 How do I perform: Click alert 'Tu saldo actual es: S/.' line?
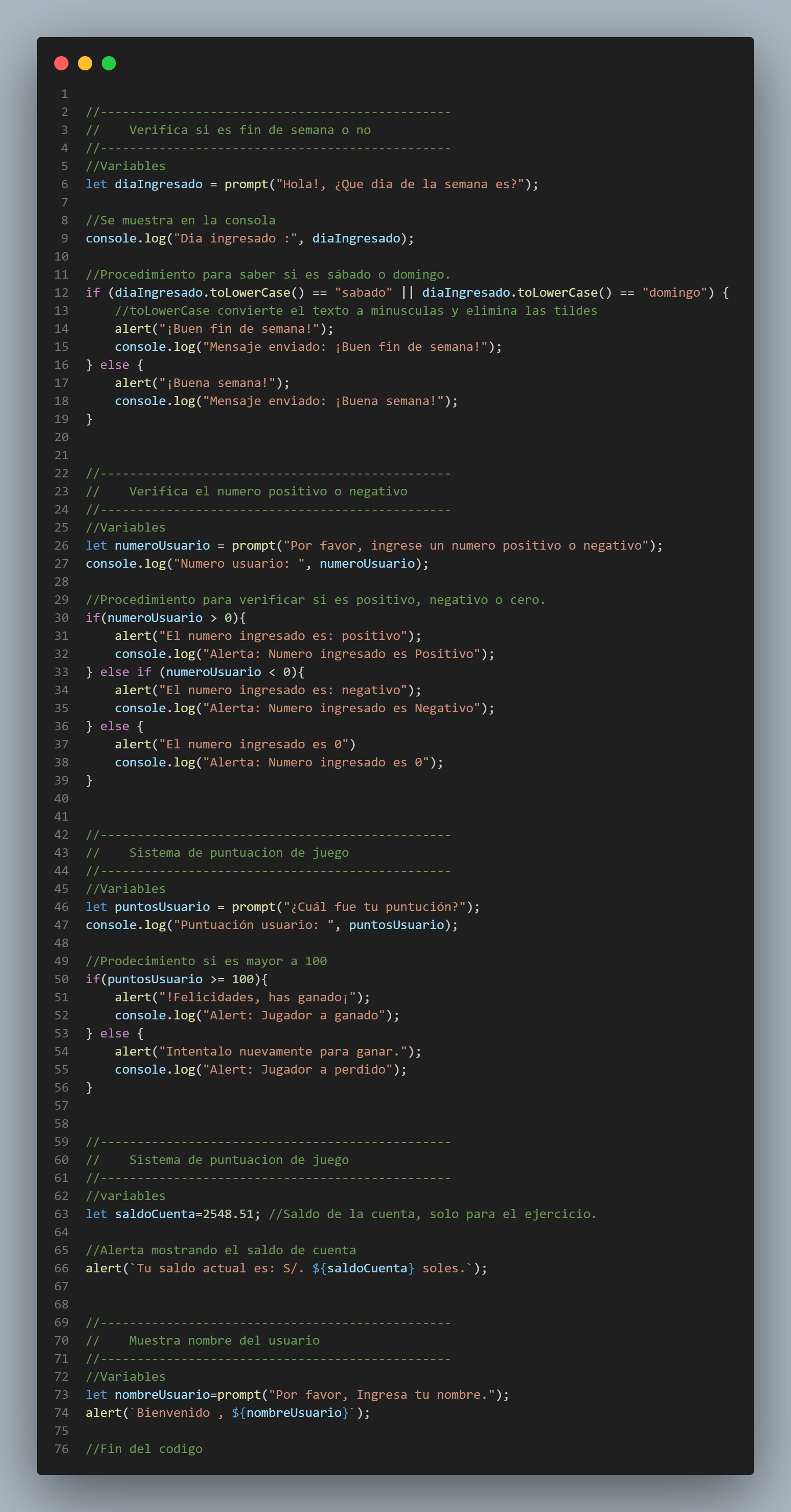[x=286, y=1269]
